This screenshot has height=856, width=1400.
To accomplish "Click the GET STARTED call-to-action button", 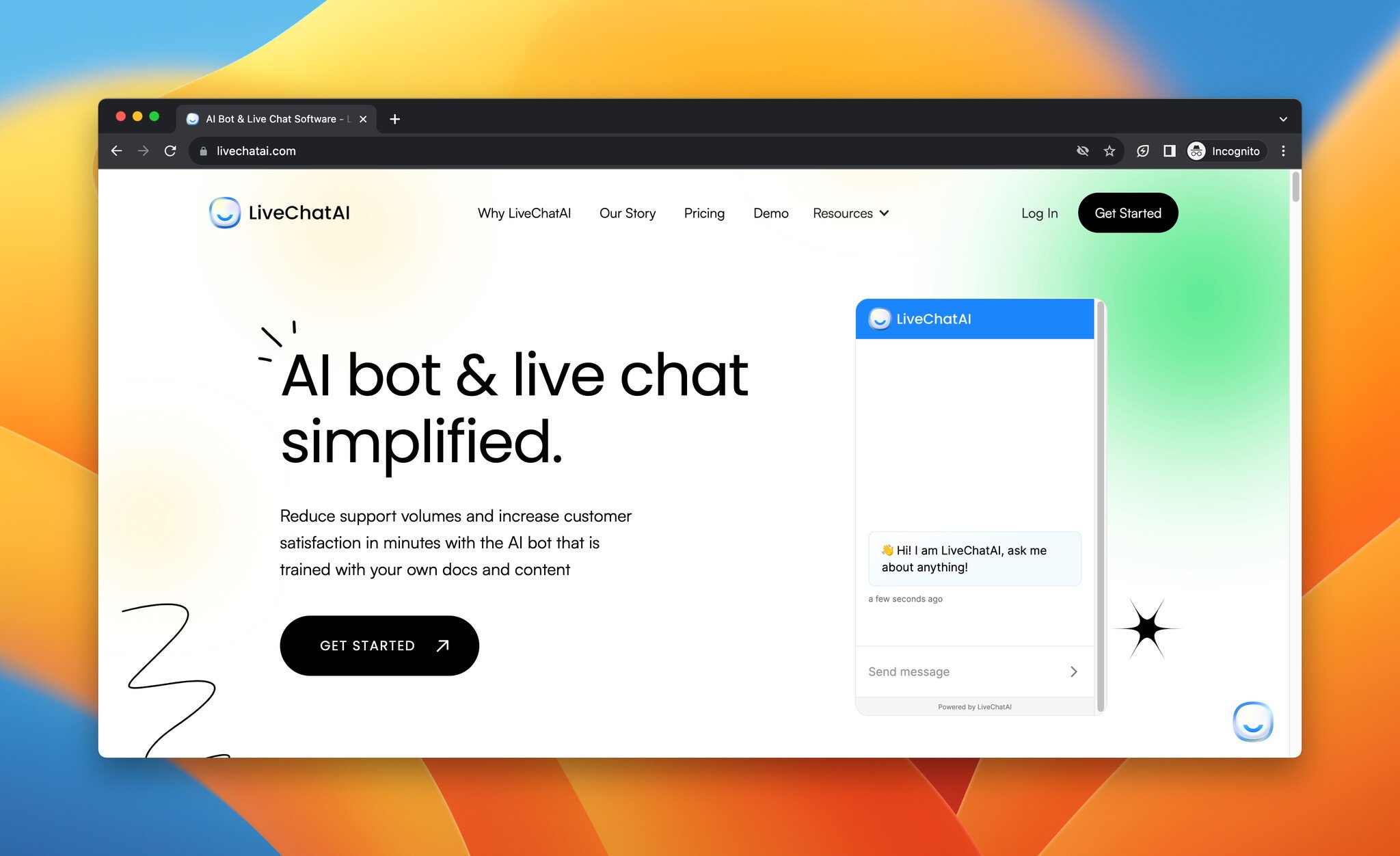I will pos(379,645).
